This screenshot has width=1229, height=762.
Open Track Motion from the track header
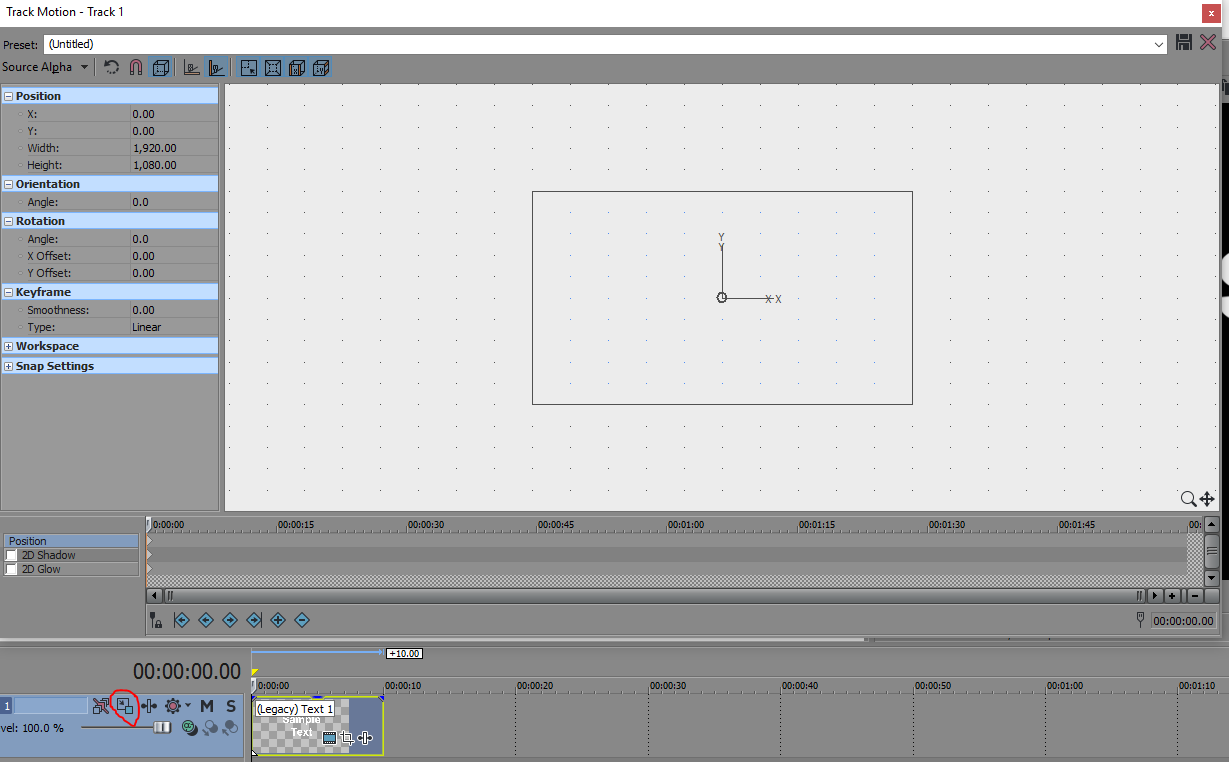click(x=125, y=706)
